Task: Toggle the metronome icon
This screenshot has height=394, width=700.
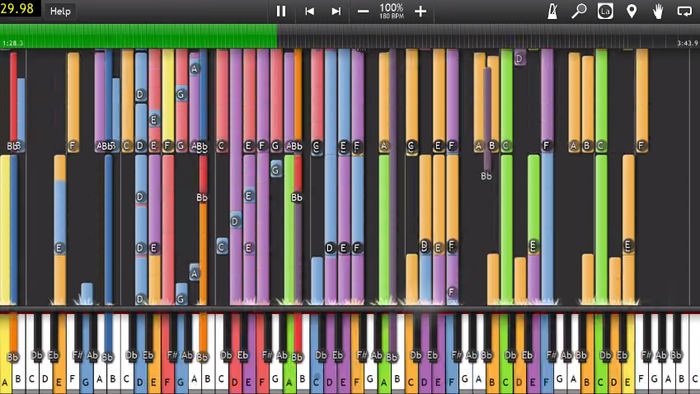Action: [x=553, y=11]
